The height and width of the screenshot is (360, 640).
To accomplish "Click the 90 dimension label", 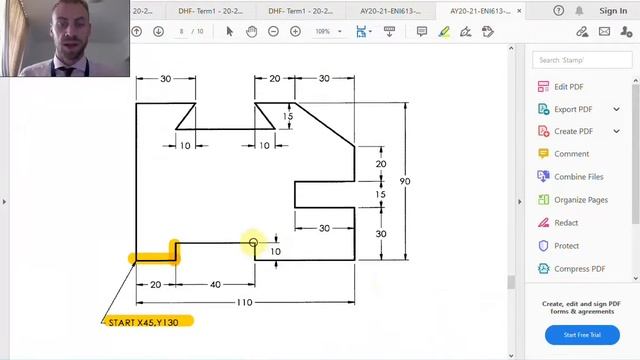I will [x=405, y=181].
